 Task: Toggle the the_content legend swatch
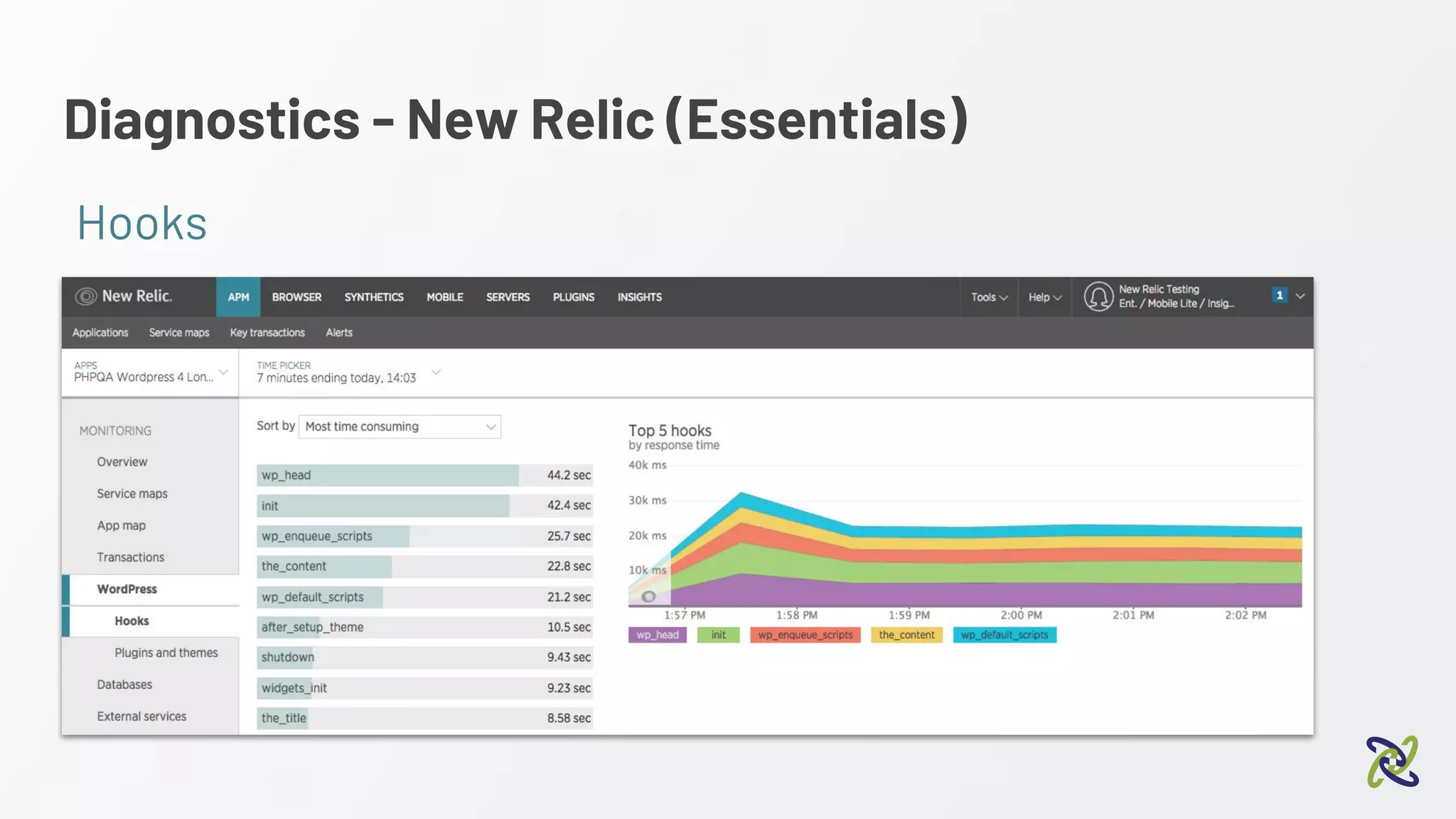tap(906, 635)
